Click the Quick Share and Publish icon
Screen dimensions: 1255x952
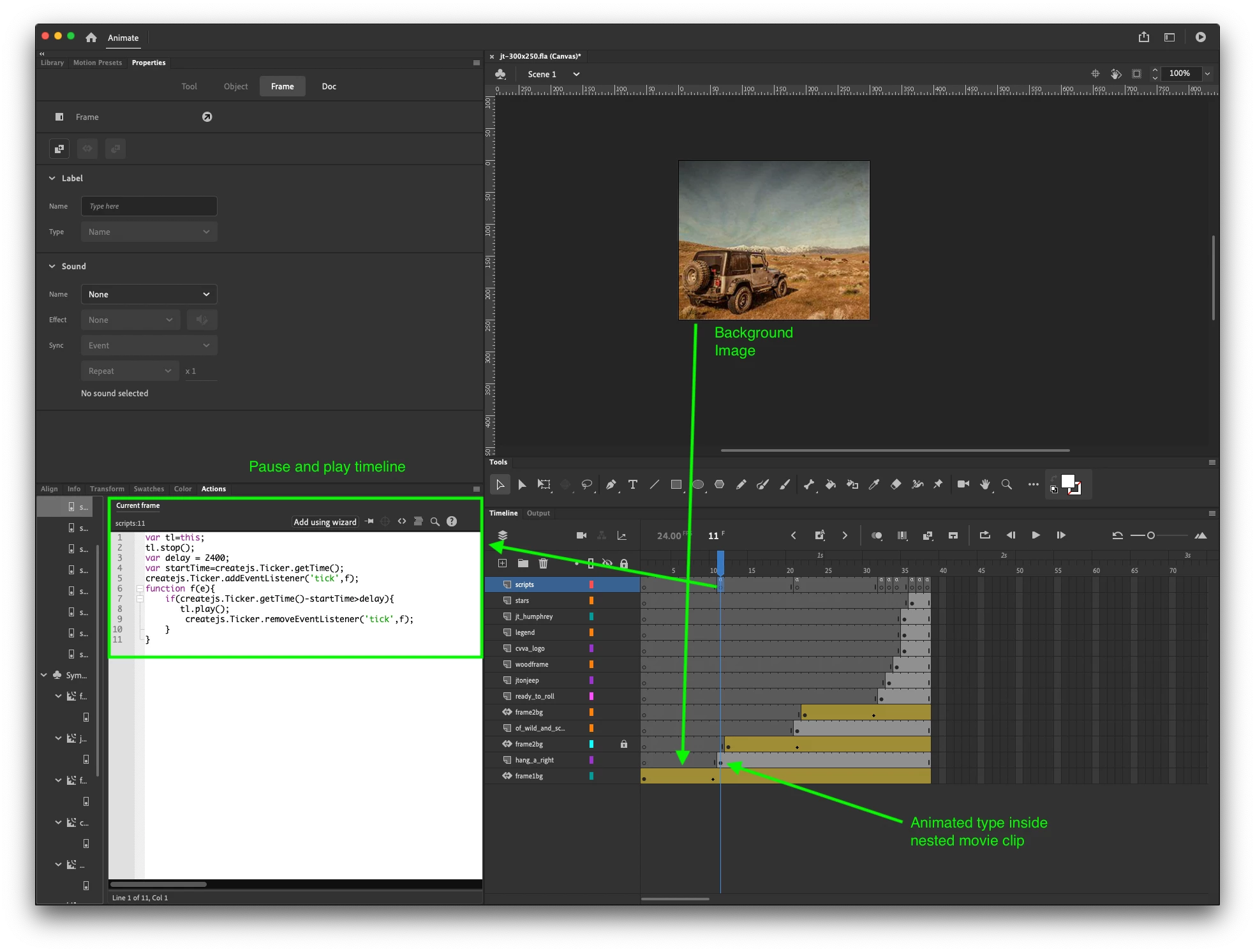pos(1144,37)
